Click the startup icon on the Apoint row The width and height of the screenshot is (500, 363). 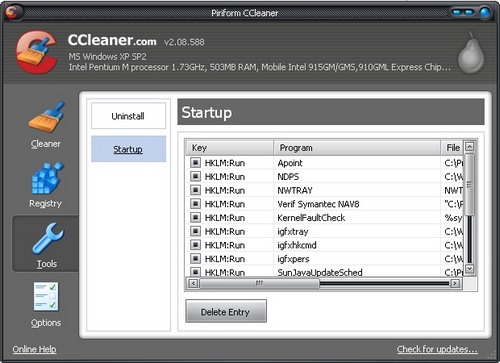[195, 163]
